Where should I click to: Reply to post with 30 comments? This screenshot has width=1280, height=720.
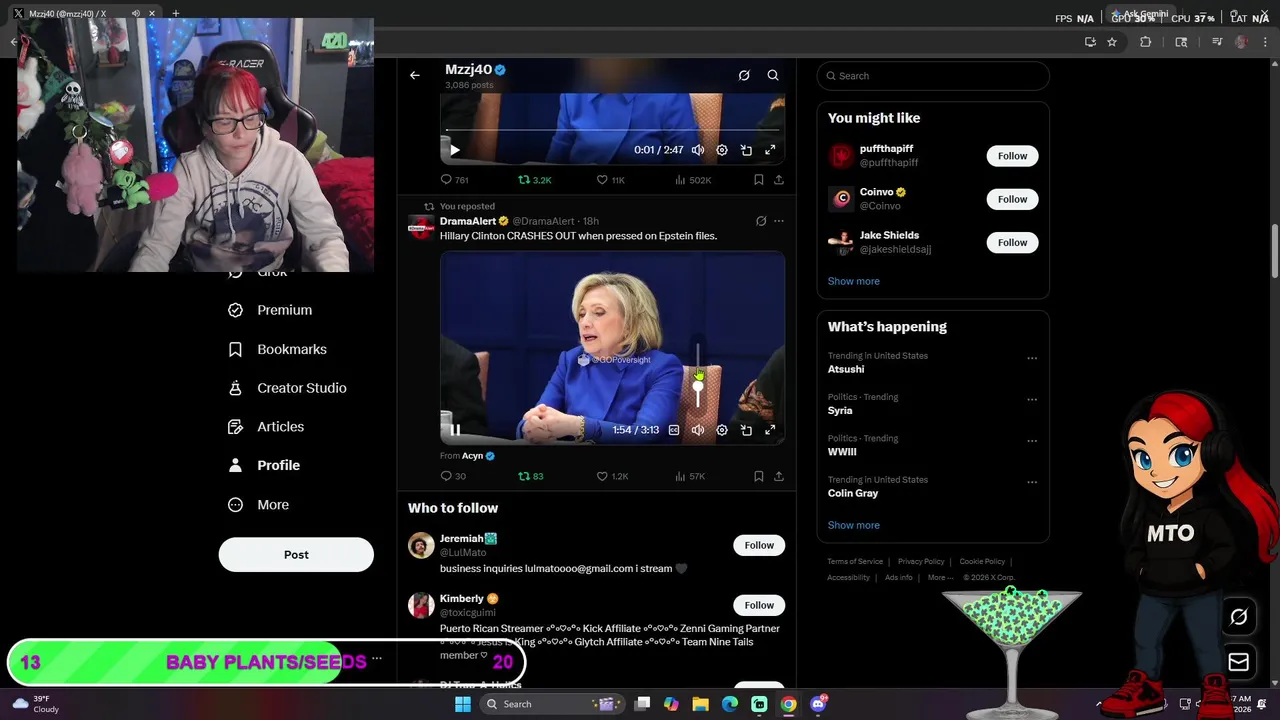point(453,476)
